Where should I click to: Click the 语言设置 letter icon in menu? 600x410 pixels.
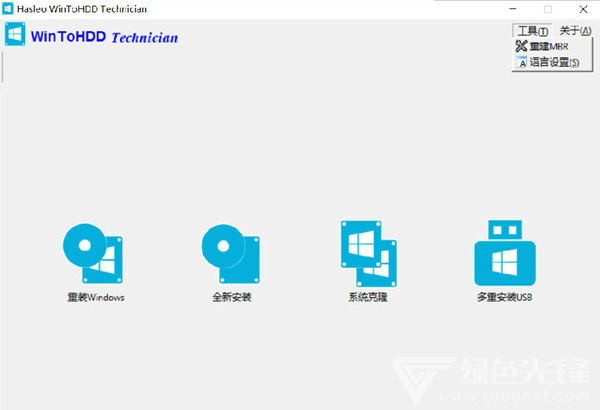[x=521, y=62]
